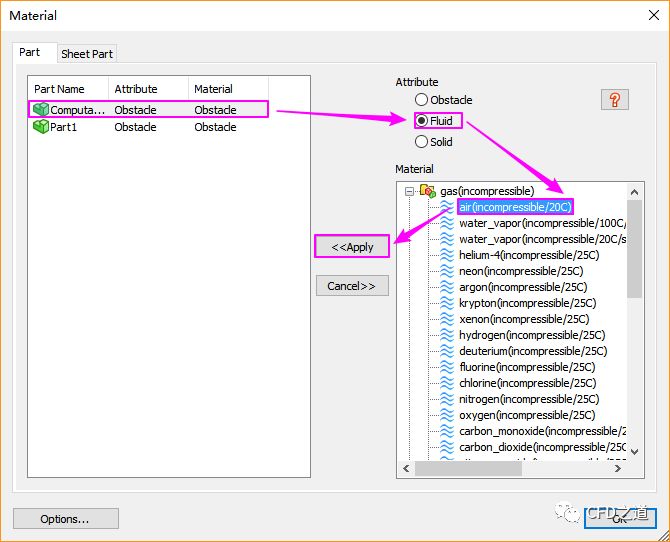Click the red question mark help icon
Screen dimensions: 670x542
pyautogui.click(x=614, y=100)
